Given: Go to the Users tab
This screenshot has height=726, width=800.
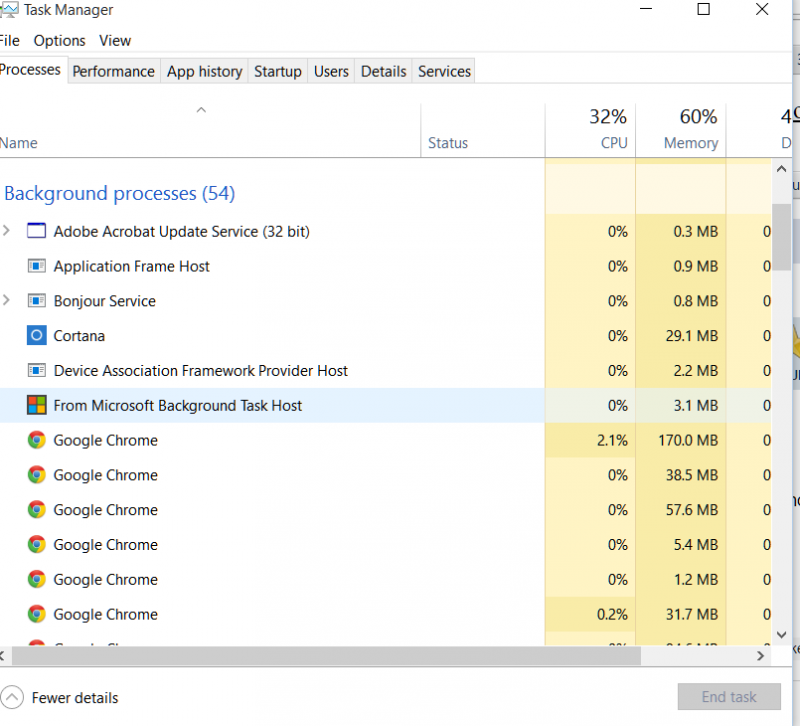Looking at the screenshot, I should click(x=331, y=71).
